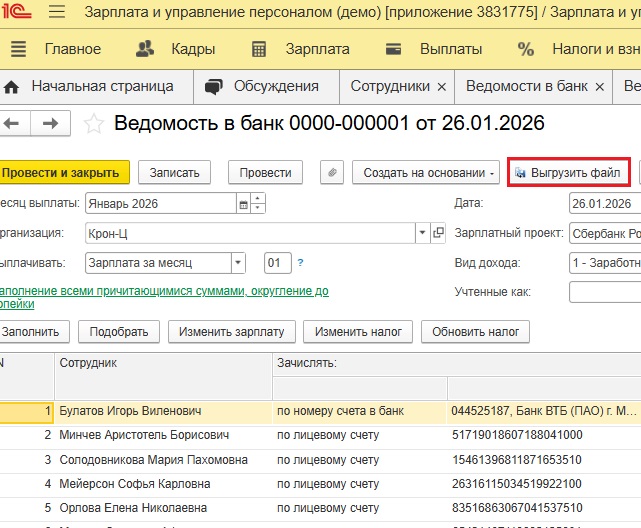Screen dimensions: 641x528
Task: Click the Сотрудник column header
Action: coord(164,376)
